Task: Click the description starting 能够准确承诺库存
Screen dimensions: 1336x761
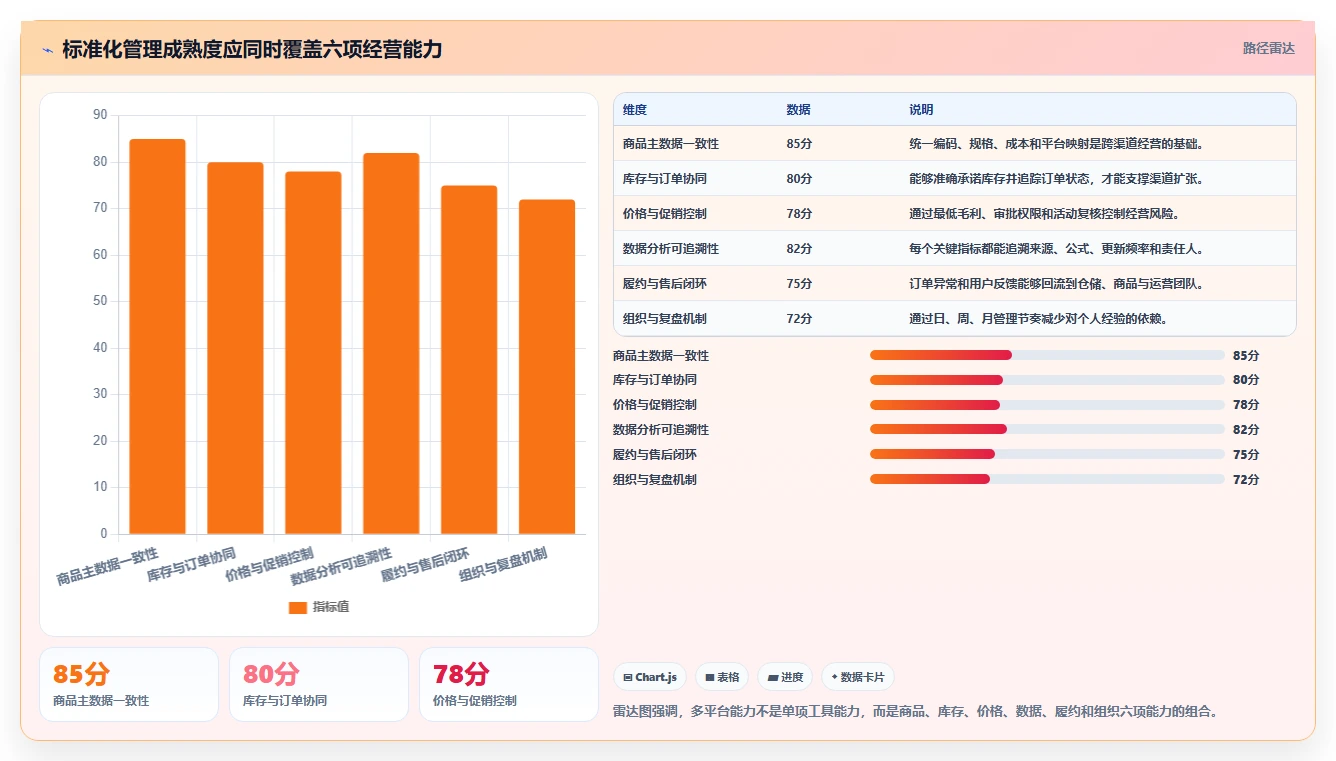Action: pos(1056,179)
